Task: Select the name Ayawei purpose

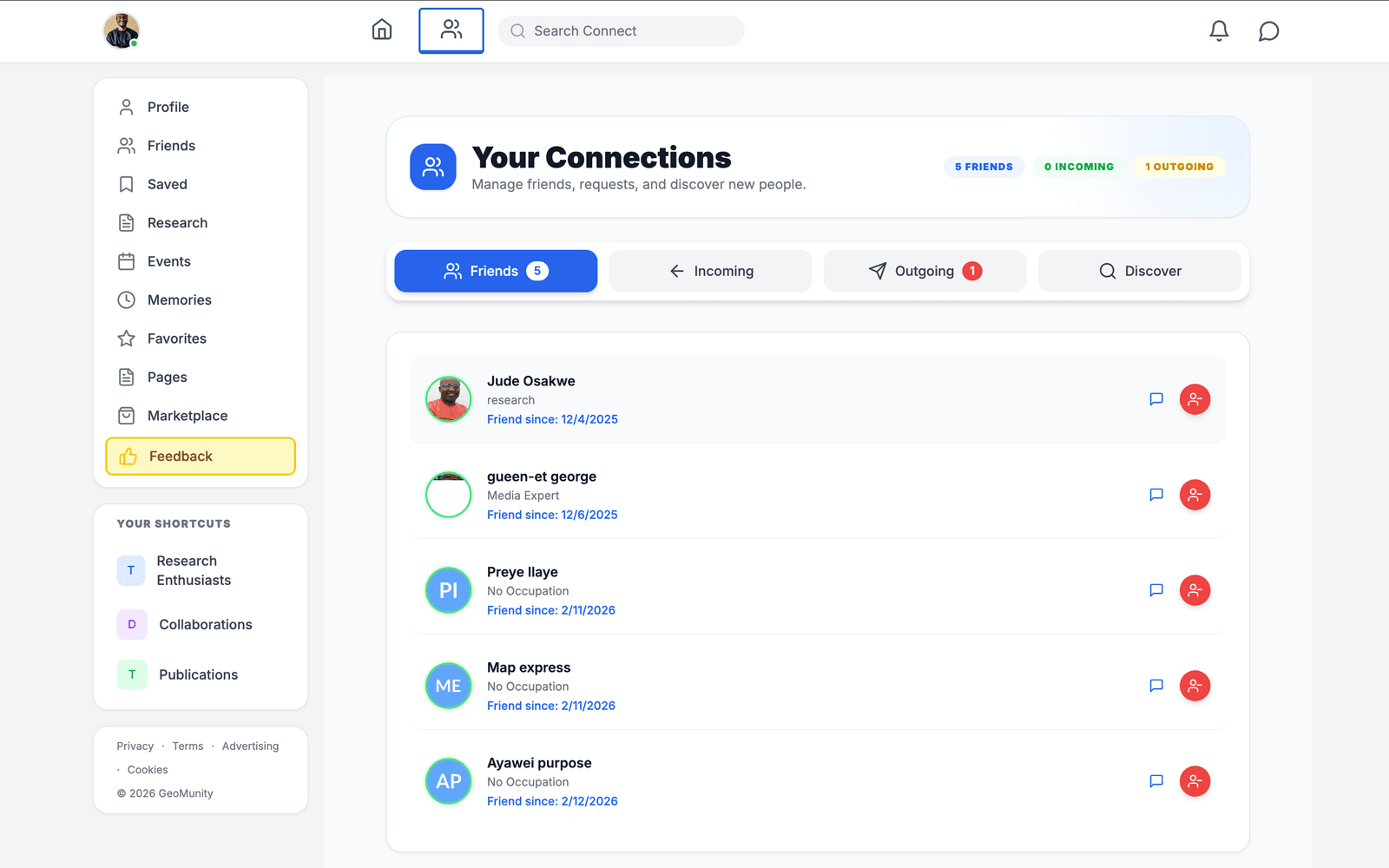Action: (539, 763)
